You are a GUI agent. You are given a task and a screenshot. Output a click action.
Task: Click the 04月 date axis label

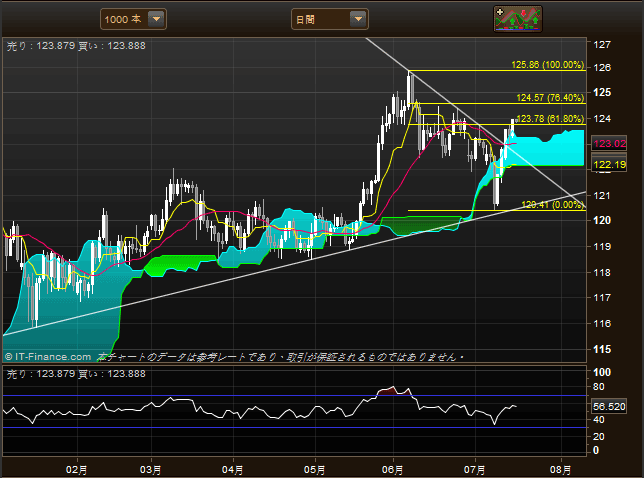tap(232, 469)
